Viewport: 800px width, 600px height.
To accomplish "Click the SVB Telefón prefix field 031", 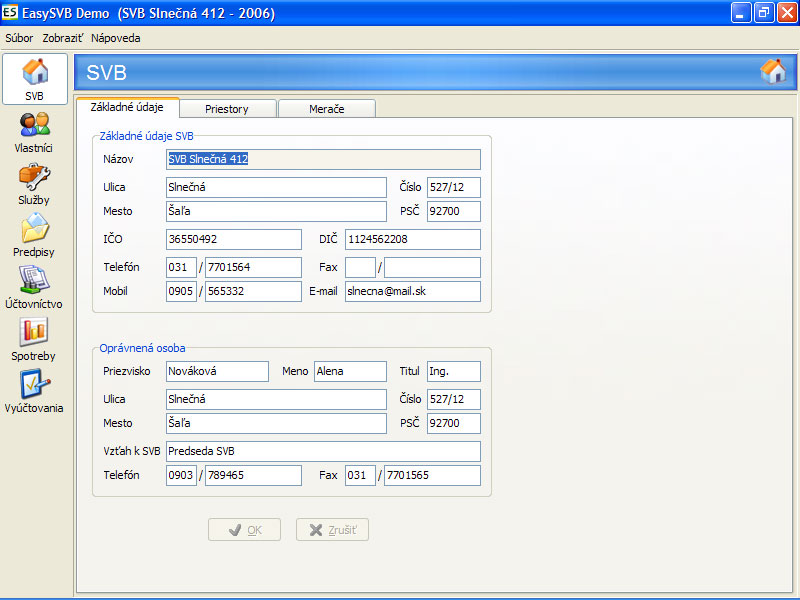I will point(181,267).
